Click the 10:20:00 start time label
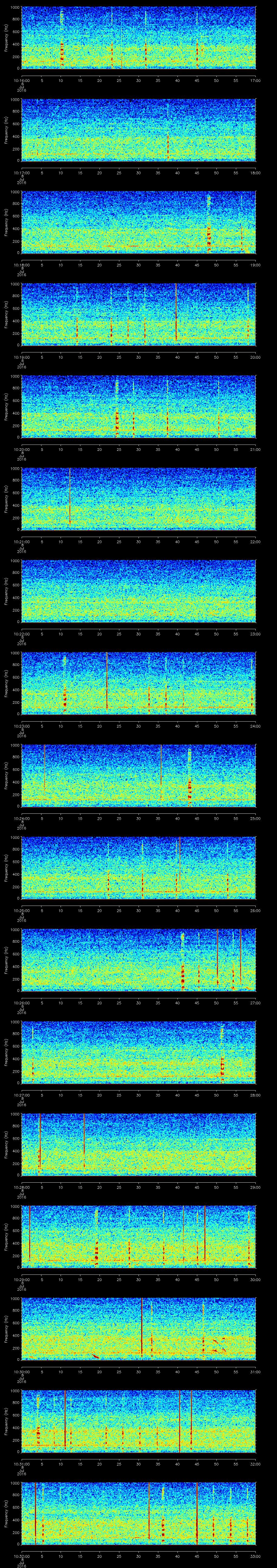 tap(22, 449)
